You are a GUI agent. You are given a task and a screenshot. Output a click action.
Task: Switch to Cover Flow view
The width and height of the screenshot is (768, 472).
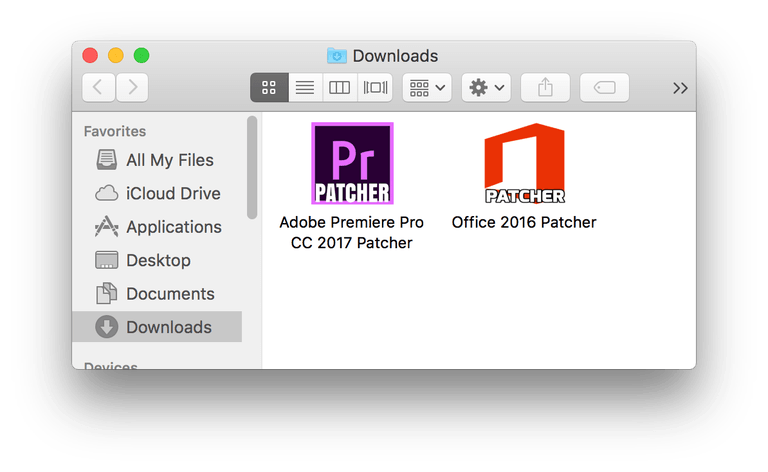375,87
